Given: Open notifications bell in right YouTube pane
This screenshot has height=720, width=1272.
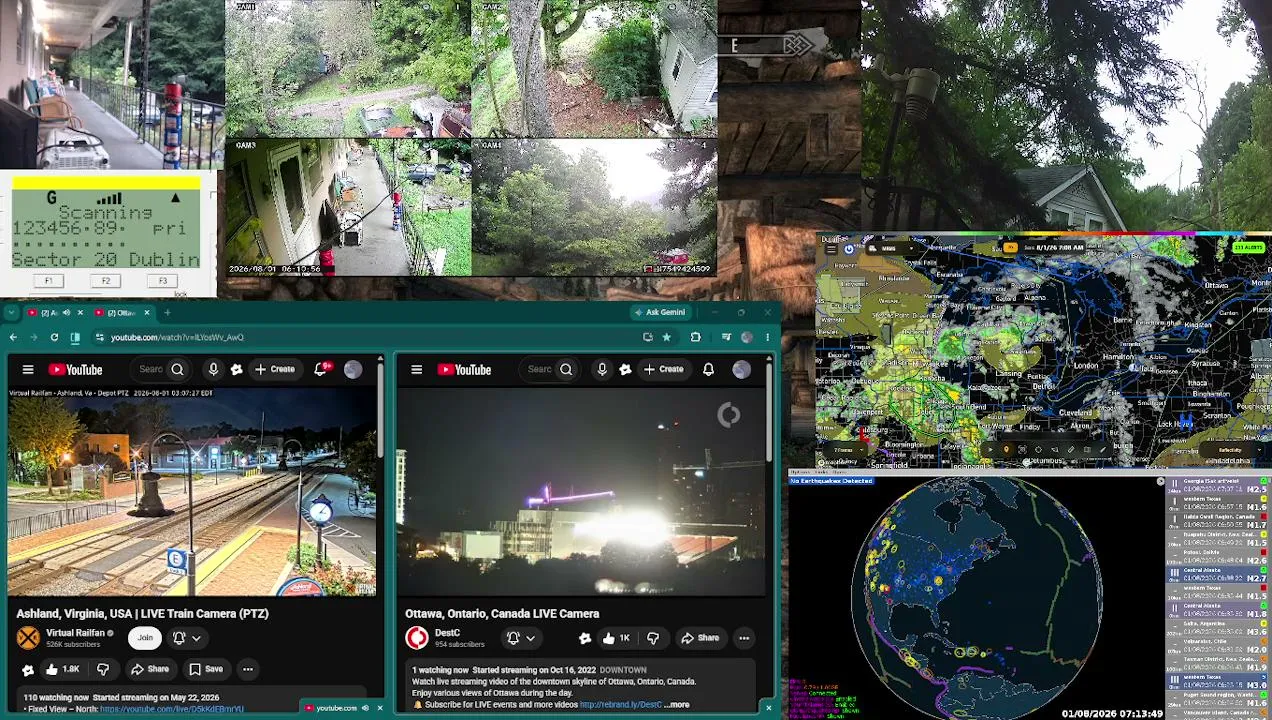Looking at the screenshot, I should coord(708,370).
